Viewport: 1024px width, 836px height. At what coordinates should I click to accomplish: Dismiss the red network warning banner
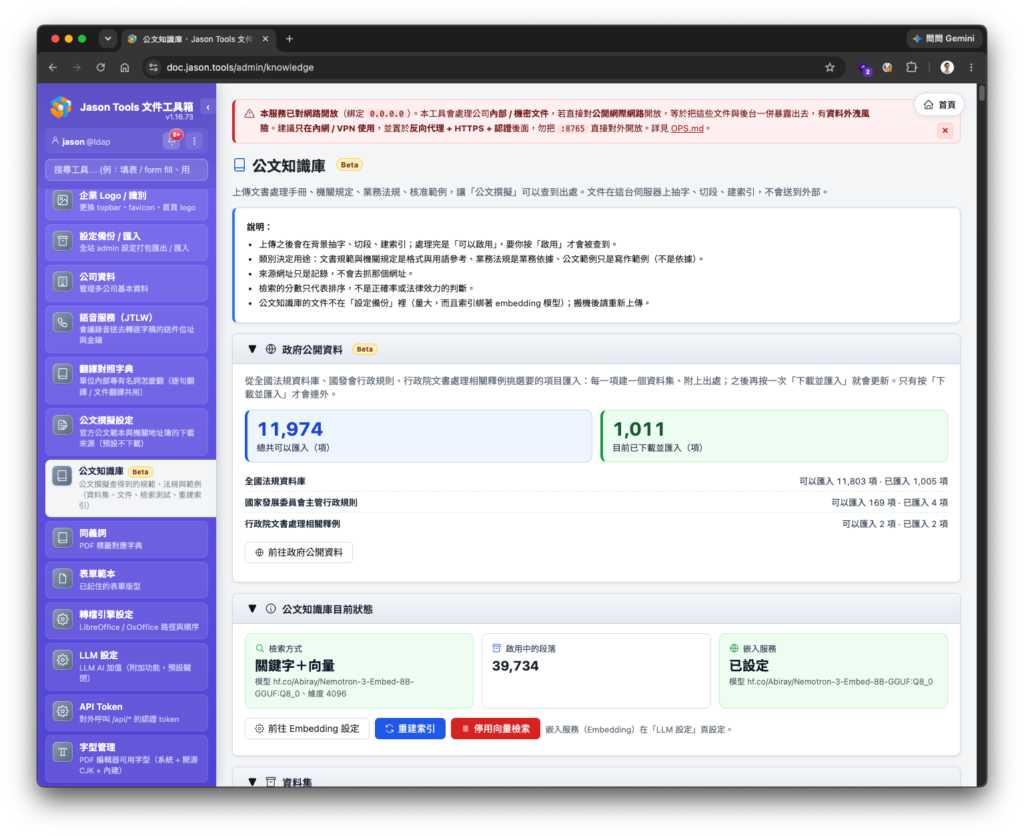945,131
